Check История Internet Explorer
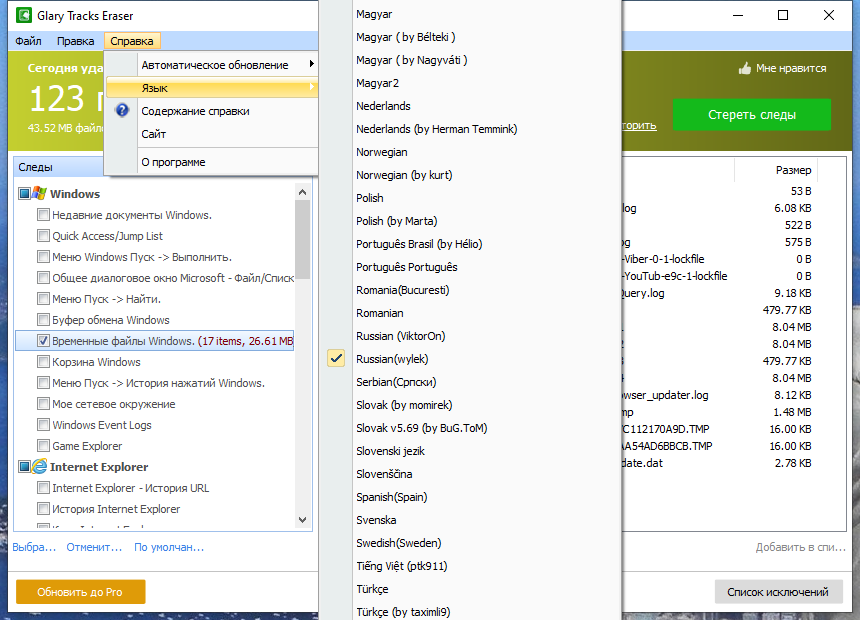This screenshot has height=620, width=860. click(x=43, y=509)
